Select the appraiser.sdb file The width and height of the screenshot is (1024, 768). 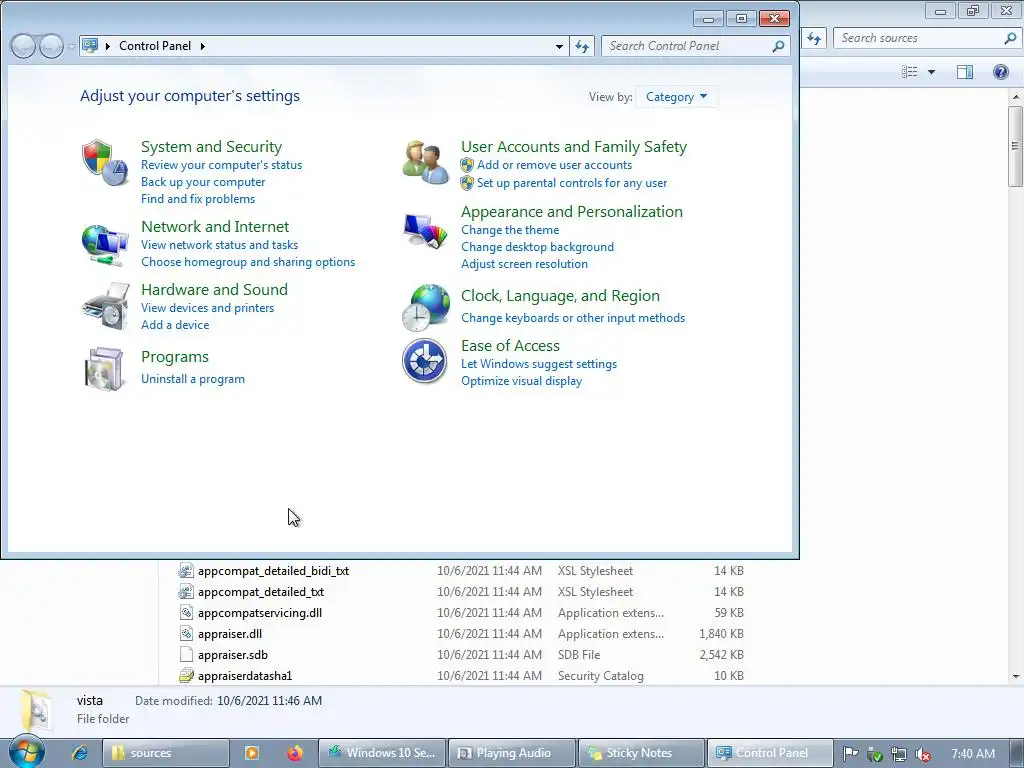pos(232,655)
